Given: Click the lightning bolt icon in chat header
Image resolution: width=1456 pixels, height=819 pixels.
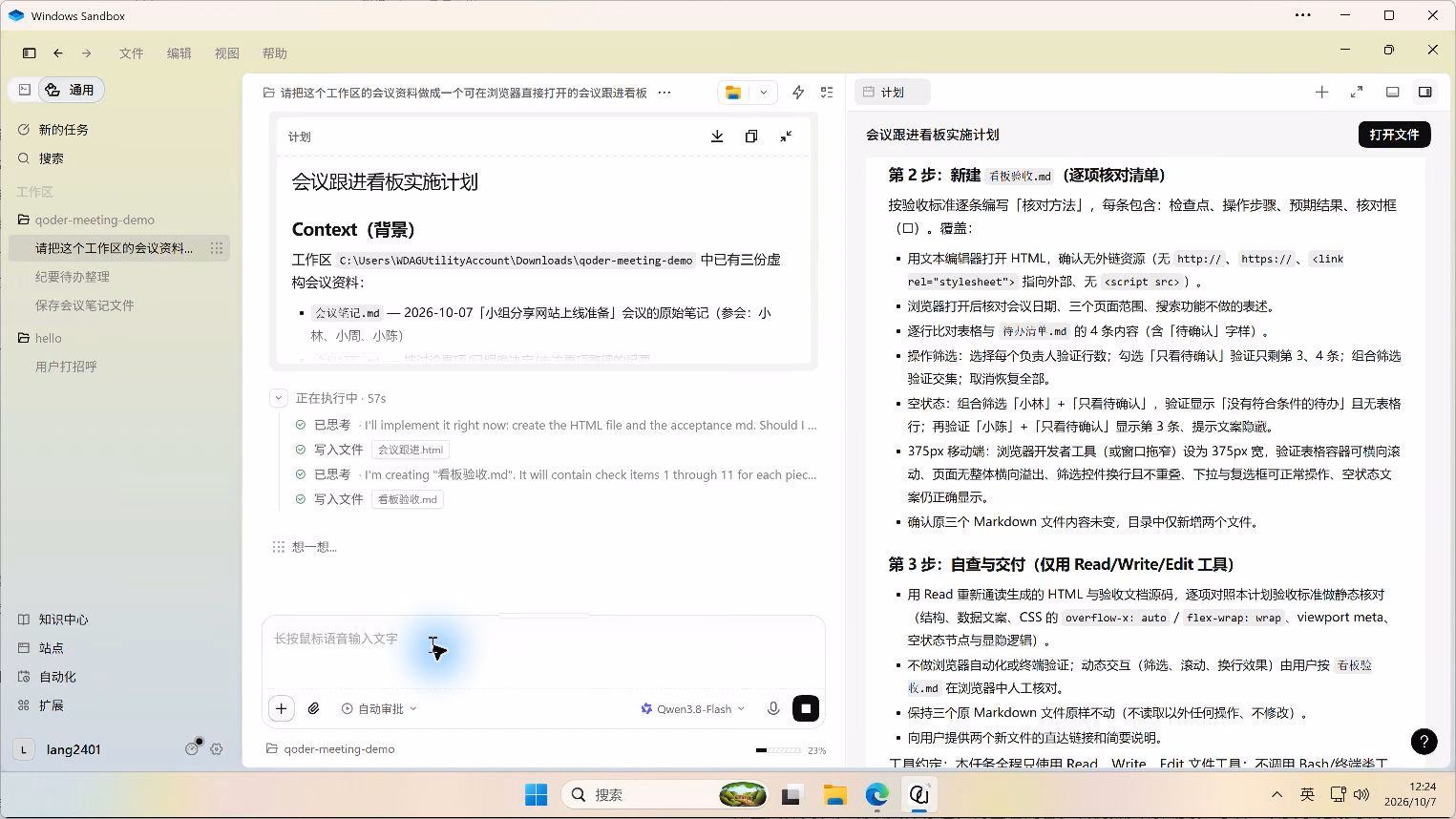Looking at the screenshot, I should [x=798, y=93].
